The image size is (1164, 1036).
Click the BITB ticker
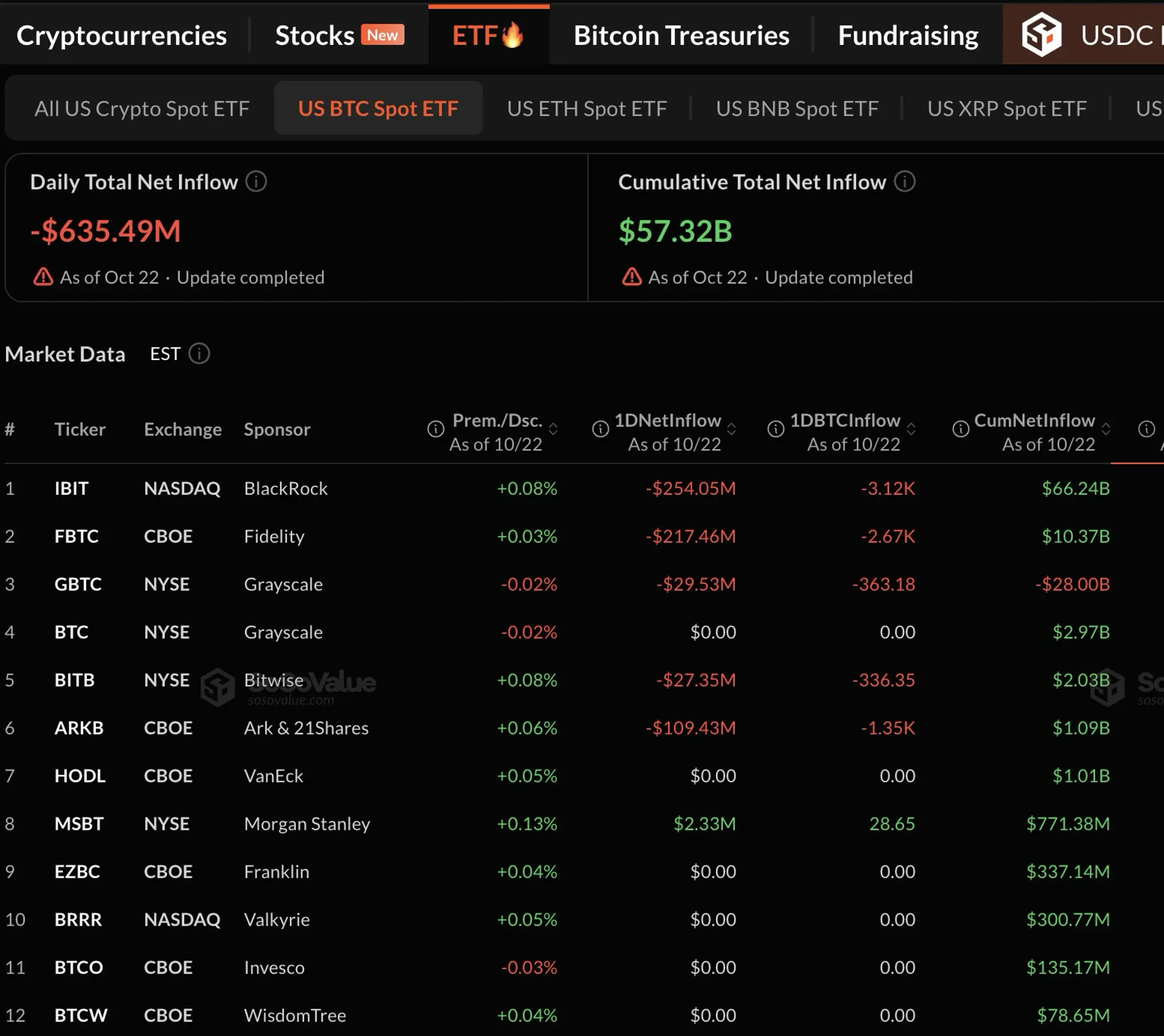coord(75,680)
